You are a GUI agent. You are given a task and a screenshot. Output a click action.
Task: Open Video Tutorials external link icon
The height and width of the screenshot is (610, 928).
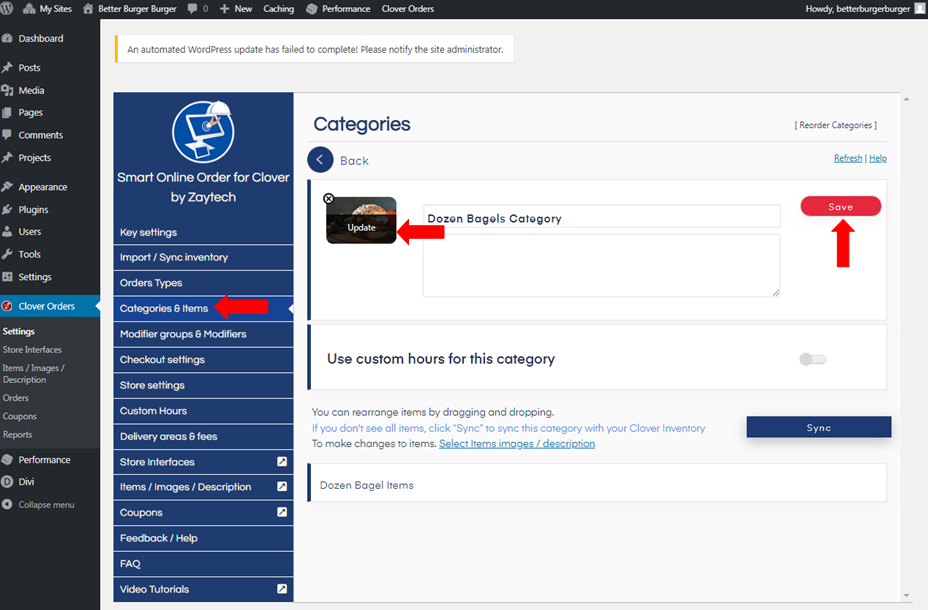click(x=282, y=589)
